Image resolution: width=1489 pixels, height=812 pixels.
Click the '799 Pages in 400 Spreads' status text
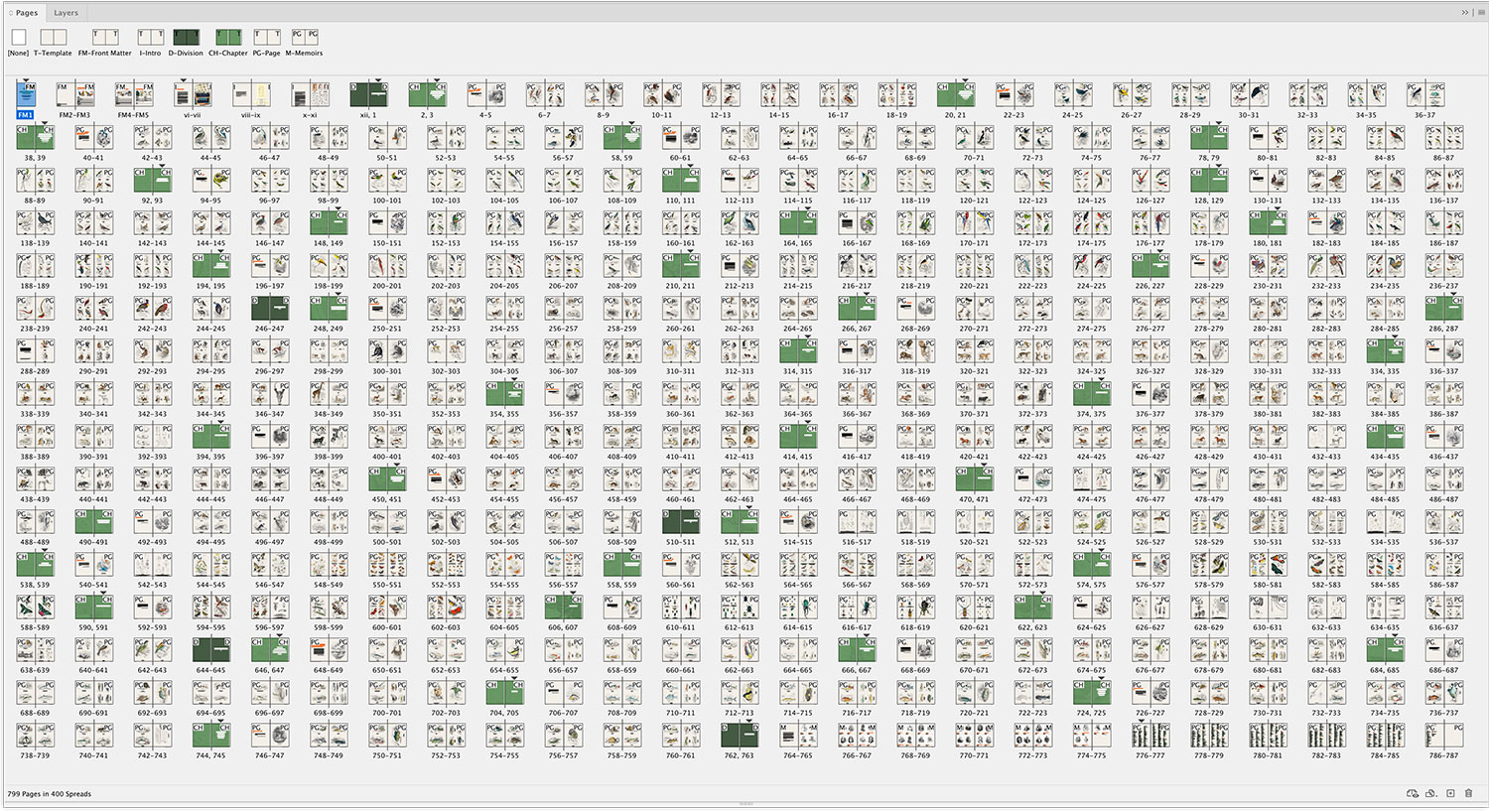pyautogui.click(x=49, y=794)
